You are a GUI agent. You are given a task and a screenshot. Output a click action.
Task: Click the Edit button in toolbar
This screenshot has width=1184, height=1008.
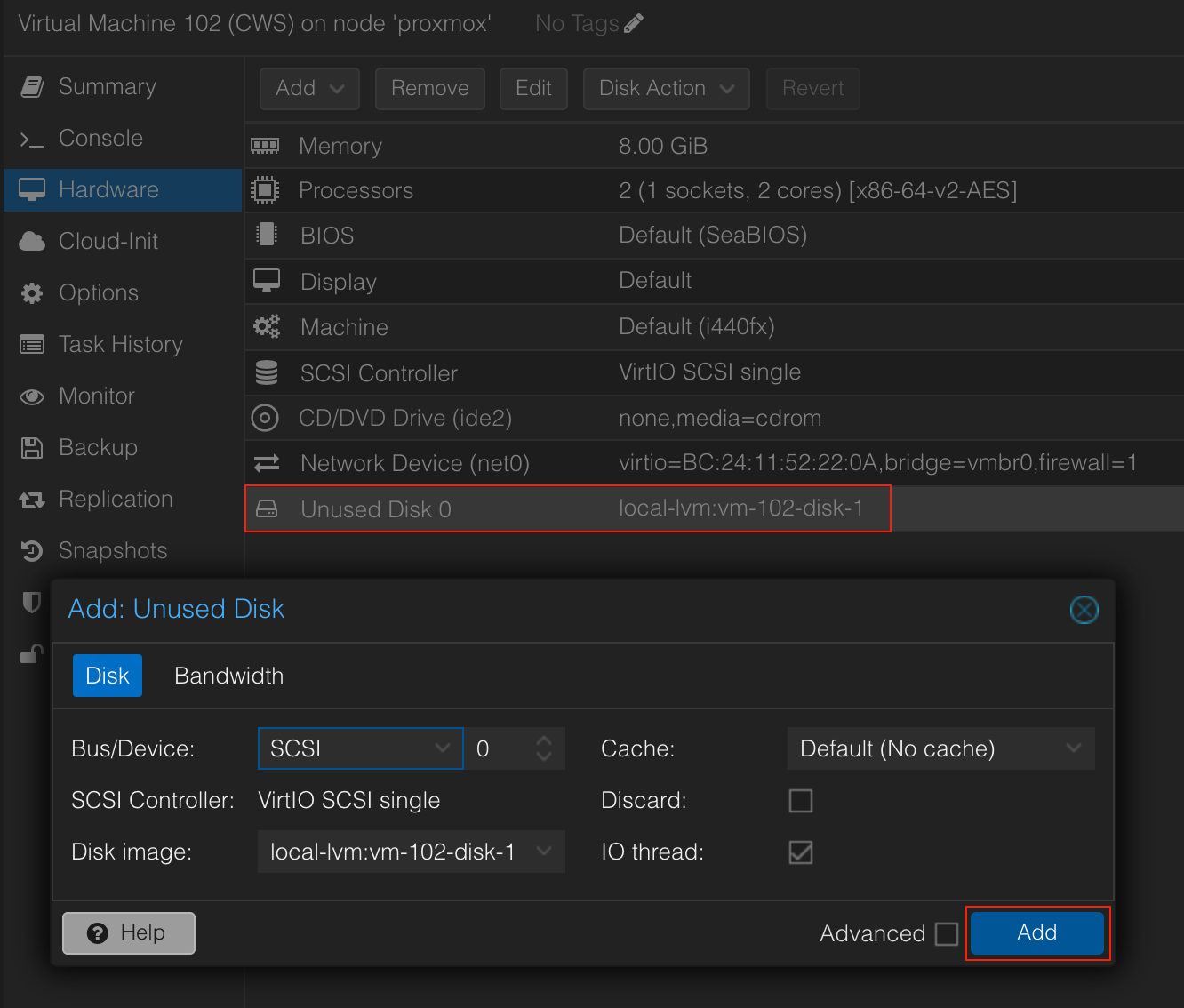tap(533, 88)
